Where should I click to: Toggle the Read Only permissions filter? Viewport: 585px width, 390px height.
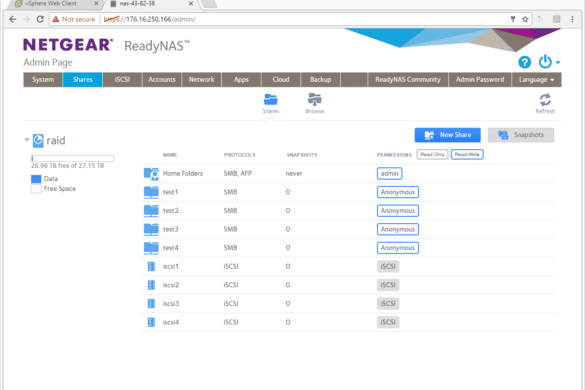[x=432, y=155]
